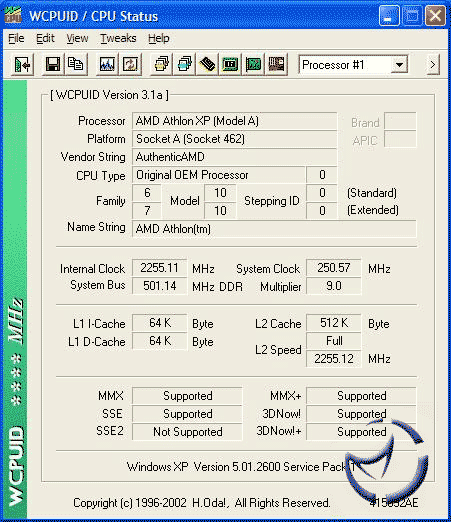Click the Processor field AMD Athlon XP
This screenshot has height=522, width=451.
click(234, 121)
